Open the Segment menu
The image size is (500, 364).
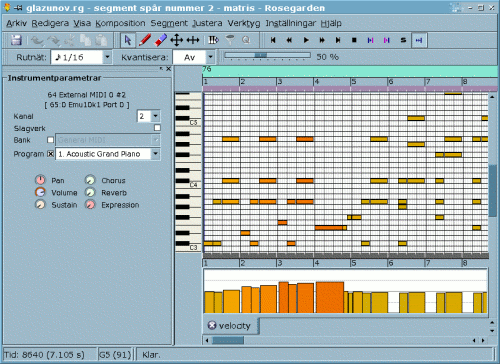pos(169,23)
